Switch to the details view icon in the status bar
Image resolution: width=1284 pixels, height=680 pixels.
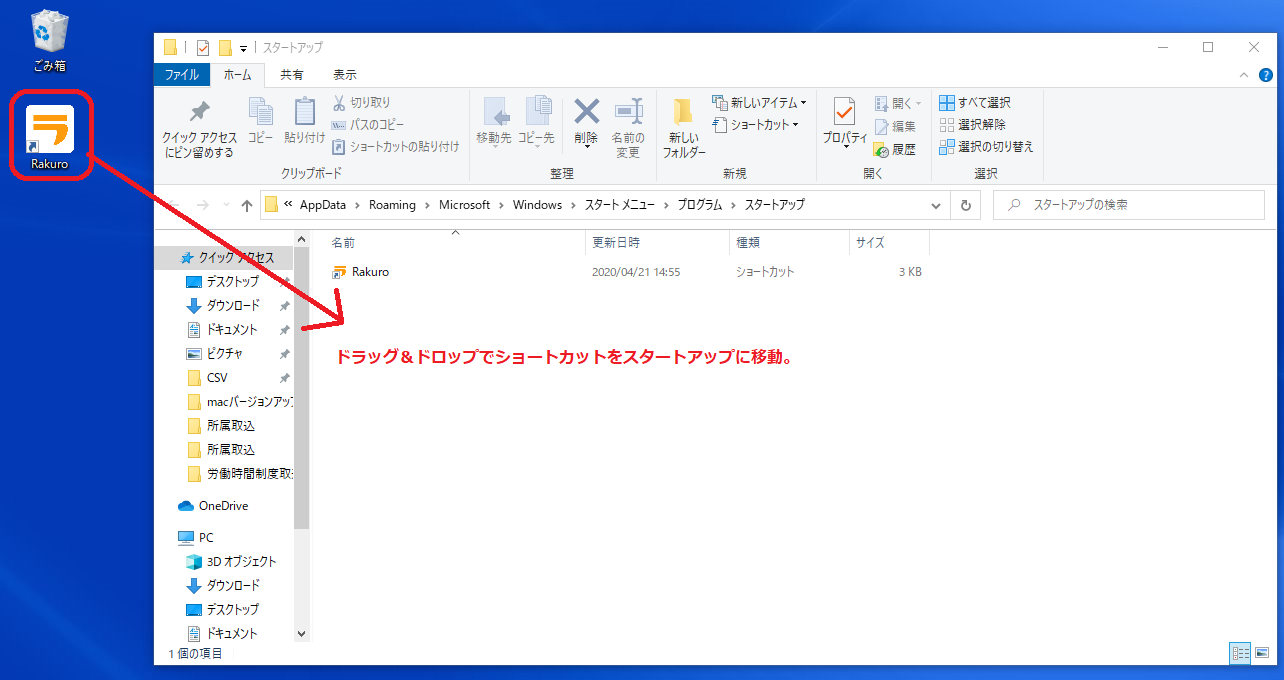pos(1241,653)
